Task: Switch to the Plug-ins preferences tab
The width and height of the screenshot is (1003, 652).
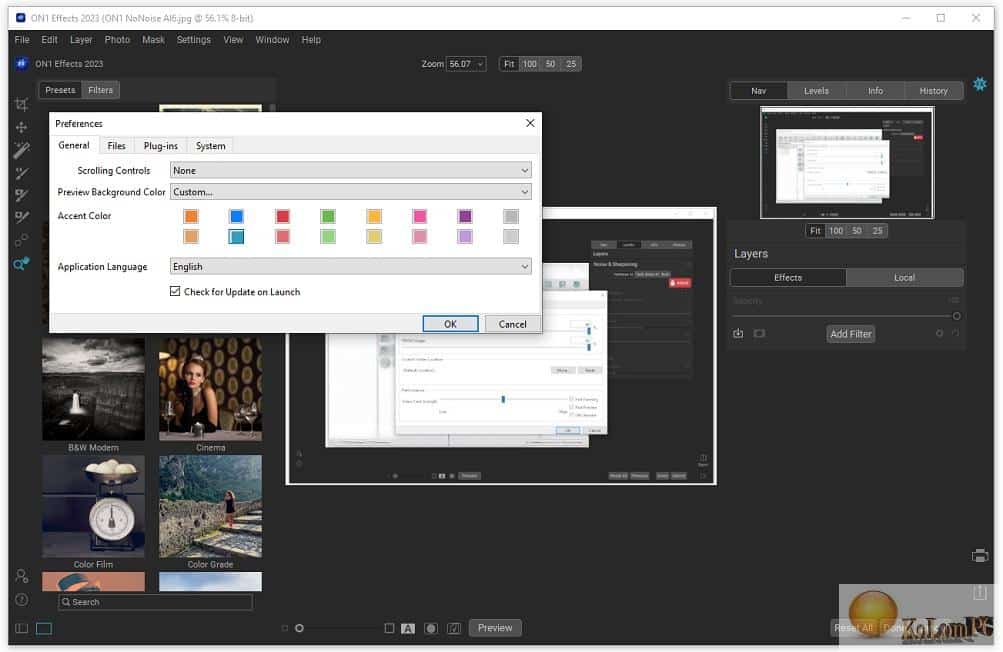Action: coord(161,146)
